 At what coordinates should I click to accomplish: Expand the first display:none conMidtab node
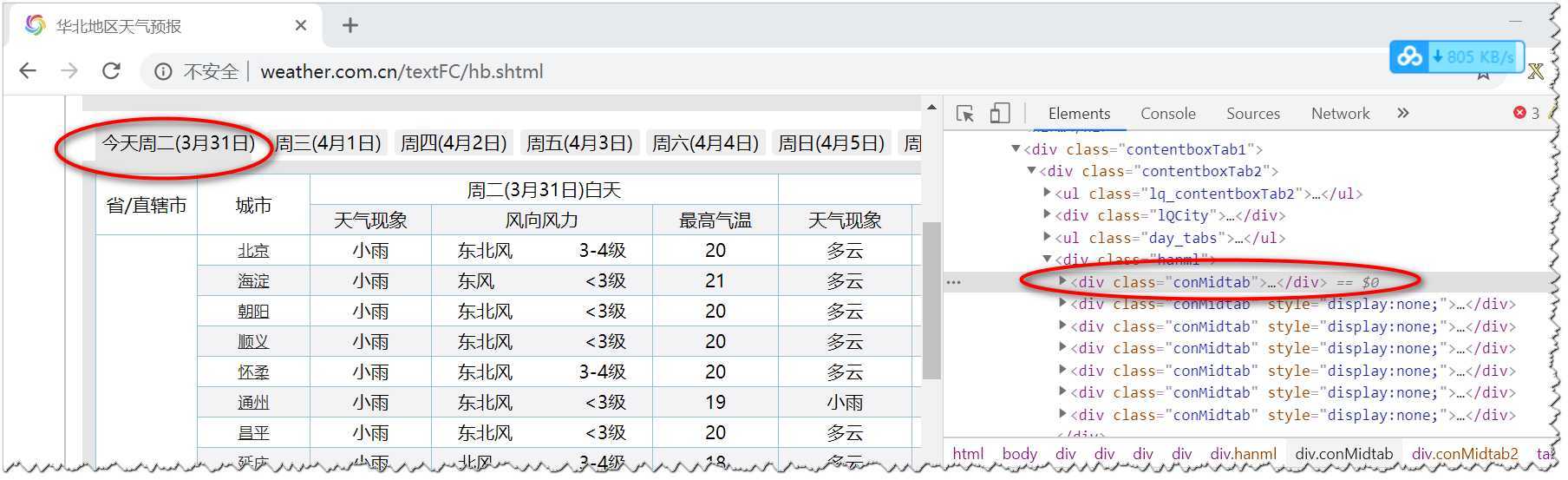[1063, 304]
